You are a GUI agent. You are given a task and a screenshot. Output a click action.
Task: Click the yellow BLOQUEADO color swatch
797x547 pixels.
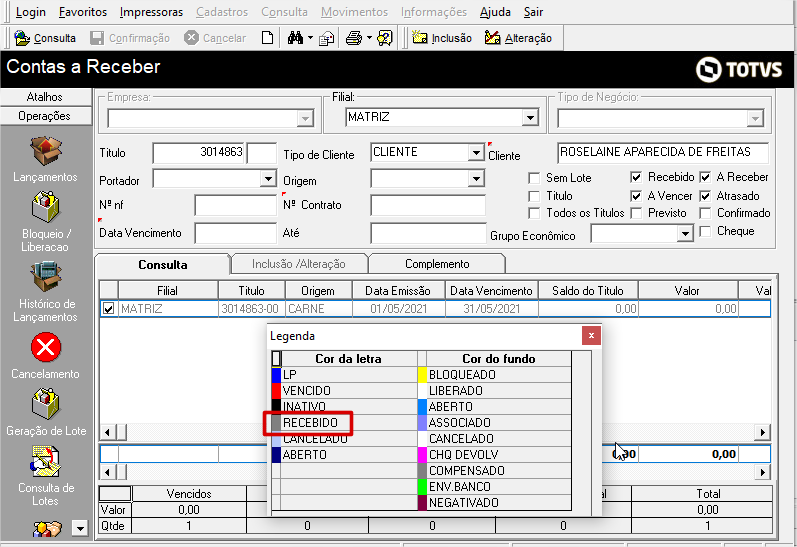pos(422,375)
